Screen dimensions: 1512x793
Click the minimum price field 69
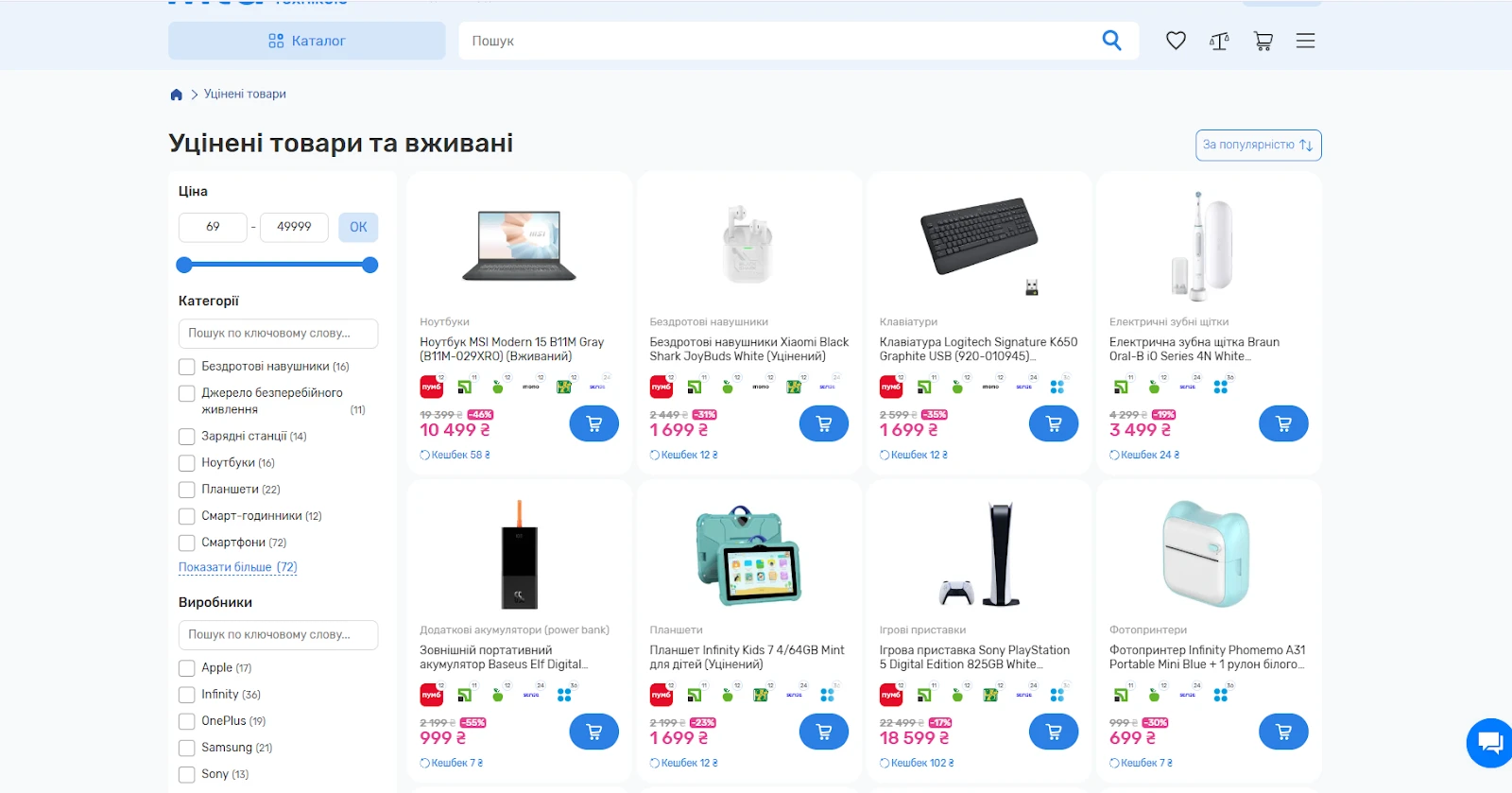pyautogui.click(x=213, y=227)
